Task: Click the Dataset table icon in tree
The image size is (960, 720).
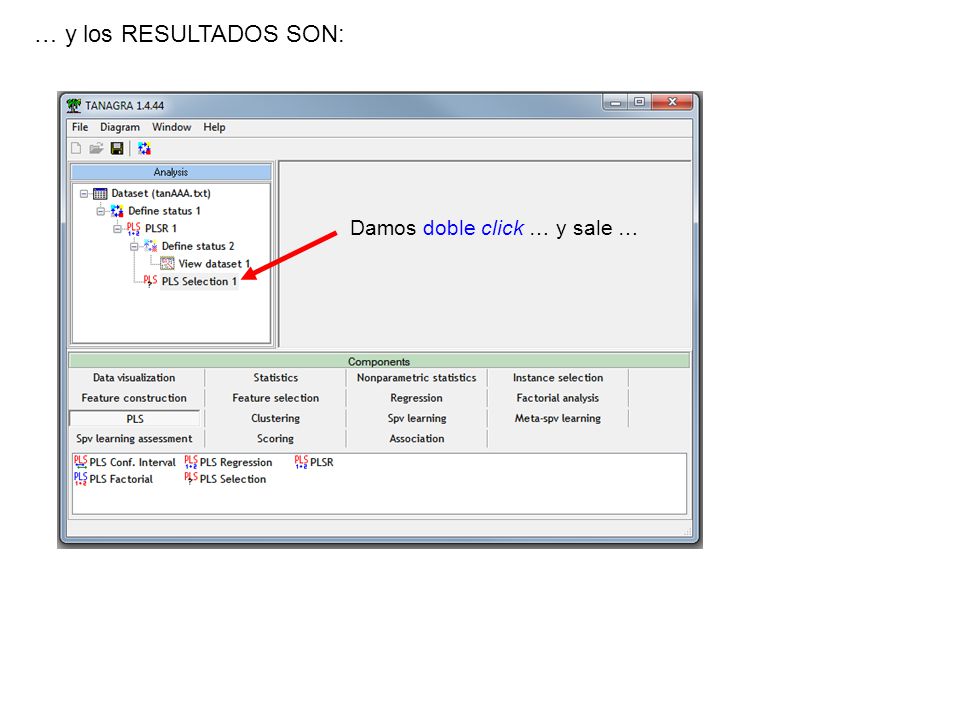Action: [100, 193]
